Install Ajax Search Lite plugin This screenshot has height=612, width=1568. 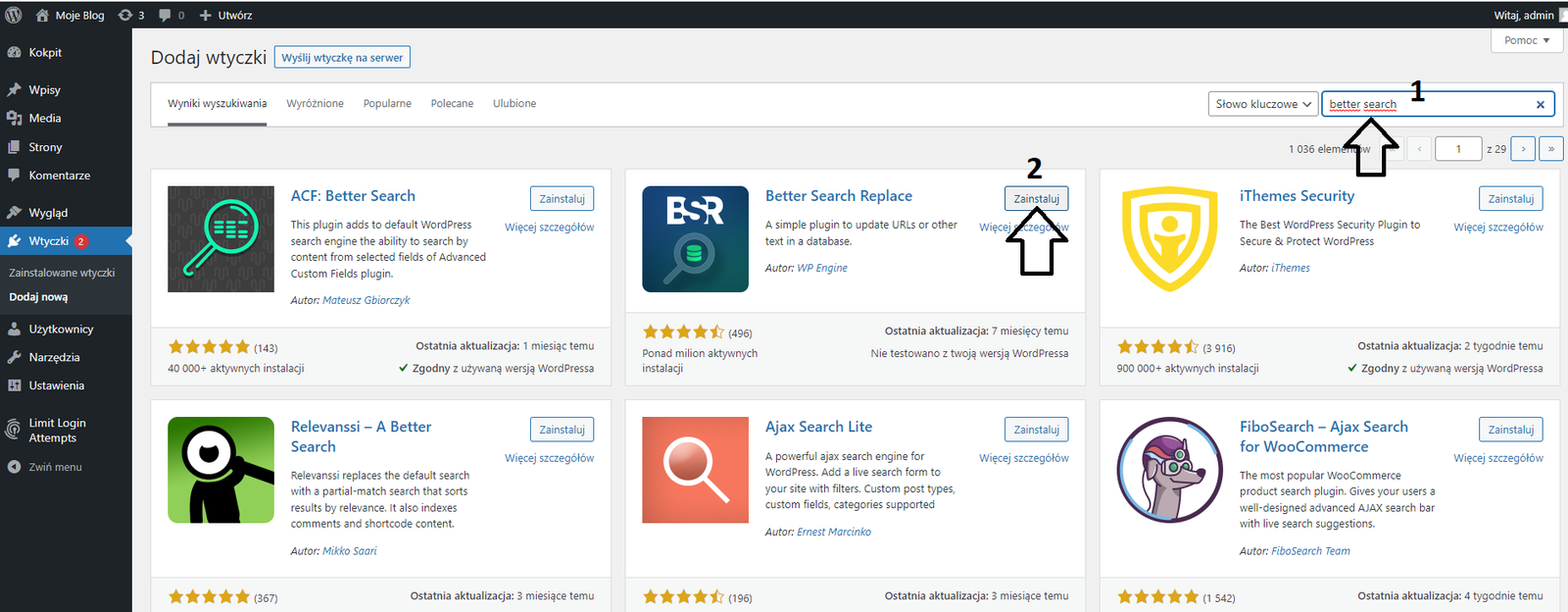tap(1036, 430)
